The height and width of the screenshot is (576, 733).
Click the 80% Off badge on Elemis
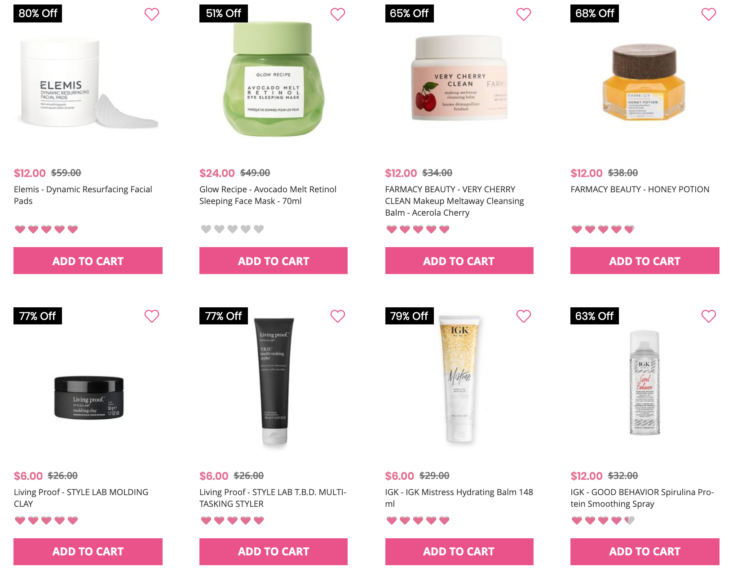(37, 13)
